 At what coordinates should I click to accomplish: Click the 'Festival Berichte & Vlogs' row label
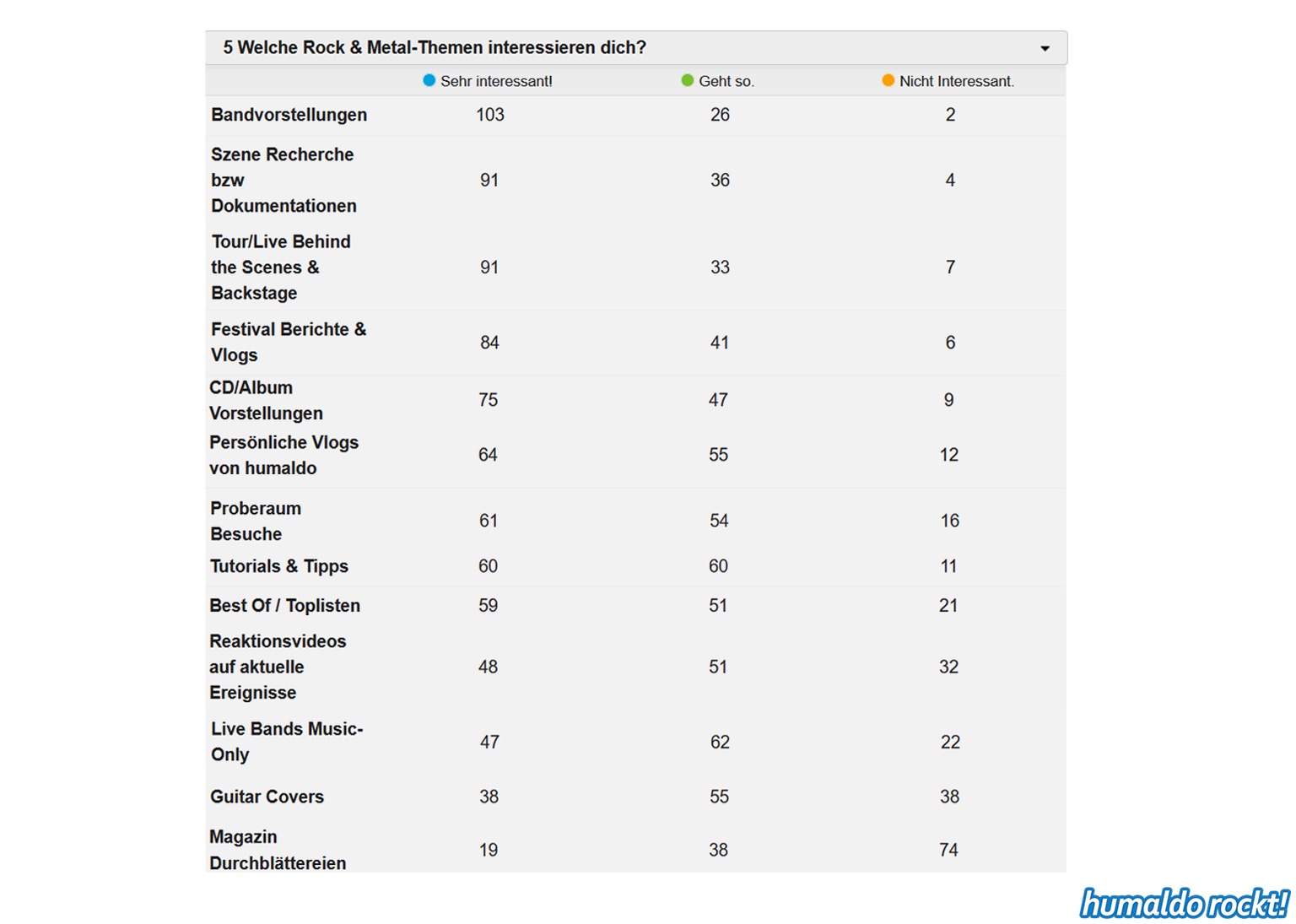click(288, 342)
